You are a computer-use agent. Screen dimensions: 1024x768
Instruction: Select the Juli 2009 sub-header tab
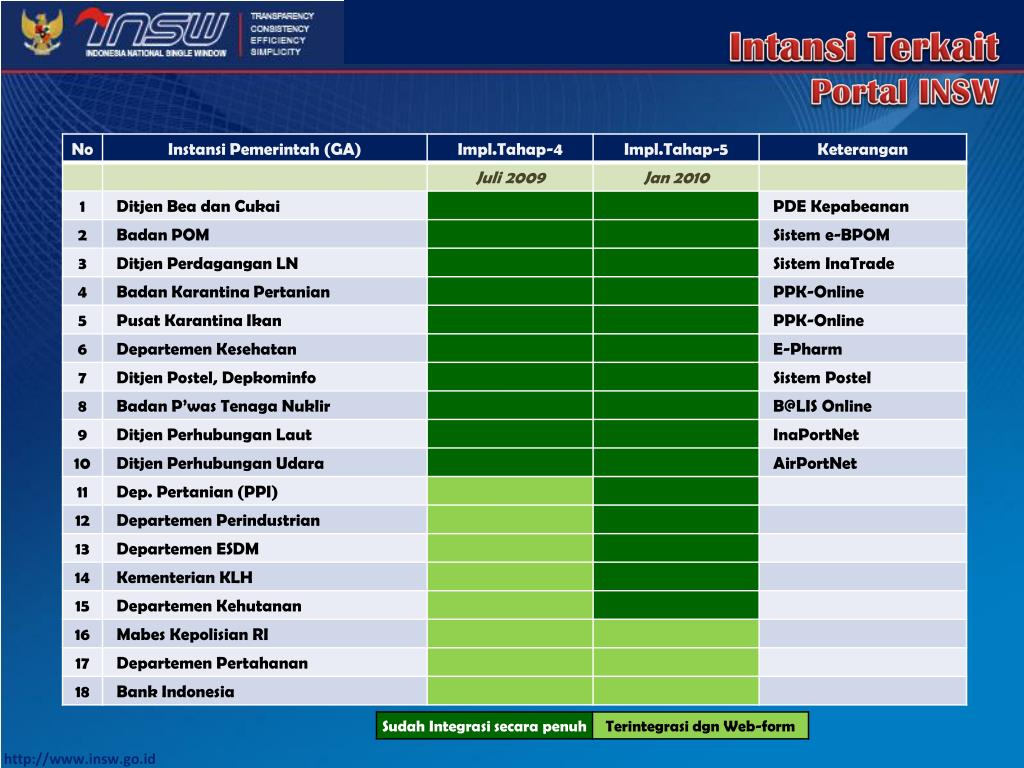click(510, 177)
